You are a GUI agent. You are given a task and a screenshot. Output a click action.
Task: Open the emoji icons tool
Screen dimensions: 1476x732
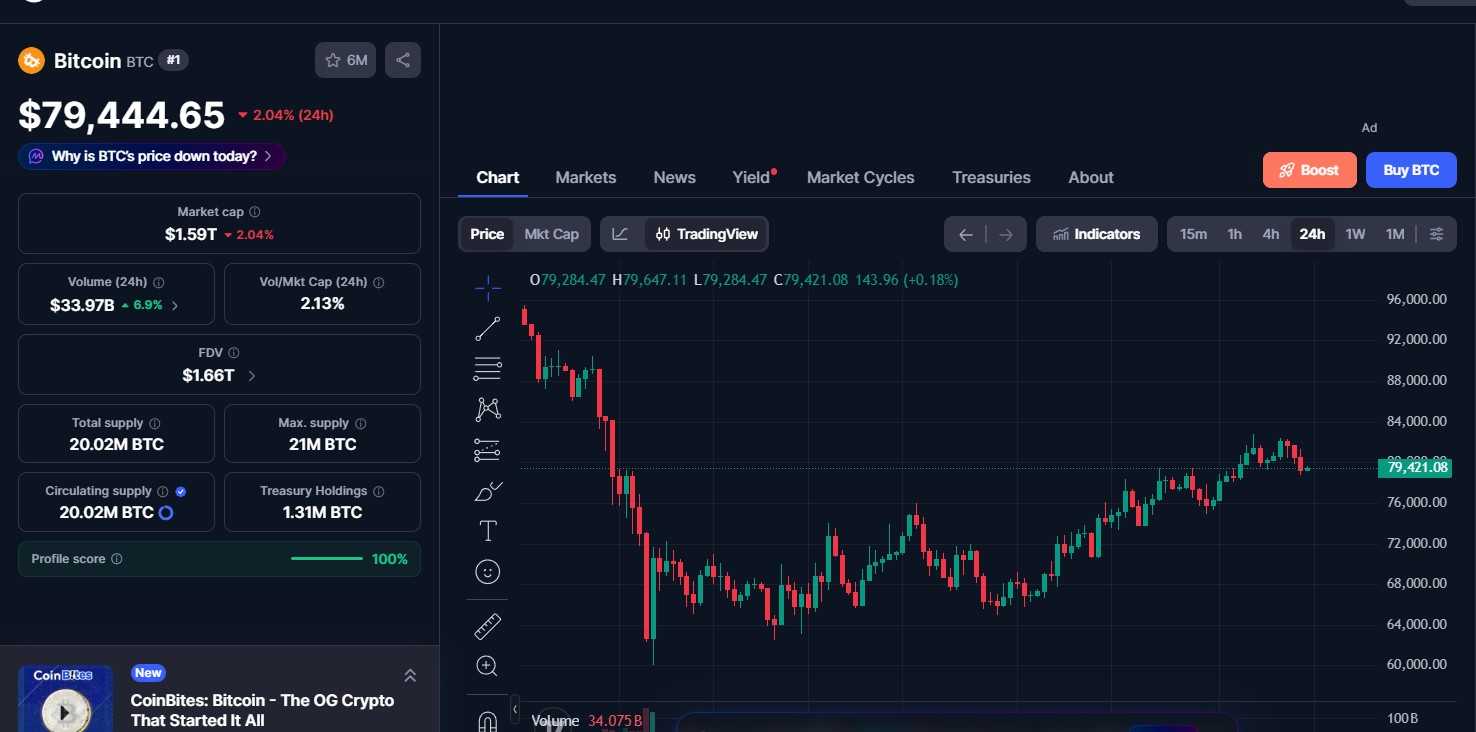tap(488, 572)
